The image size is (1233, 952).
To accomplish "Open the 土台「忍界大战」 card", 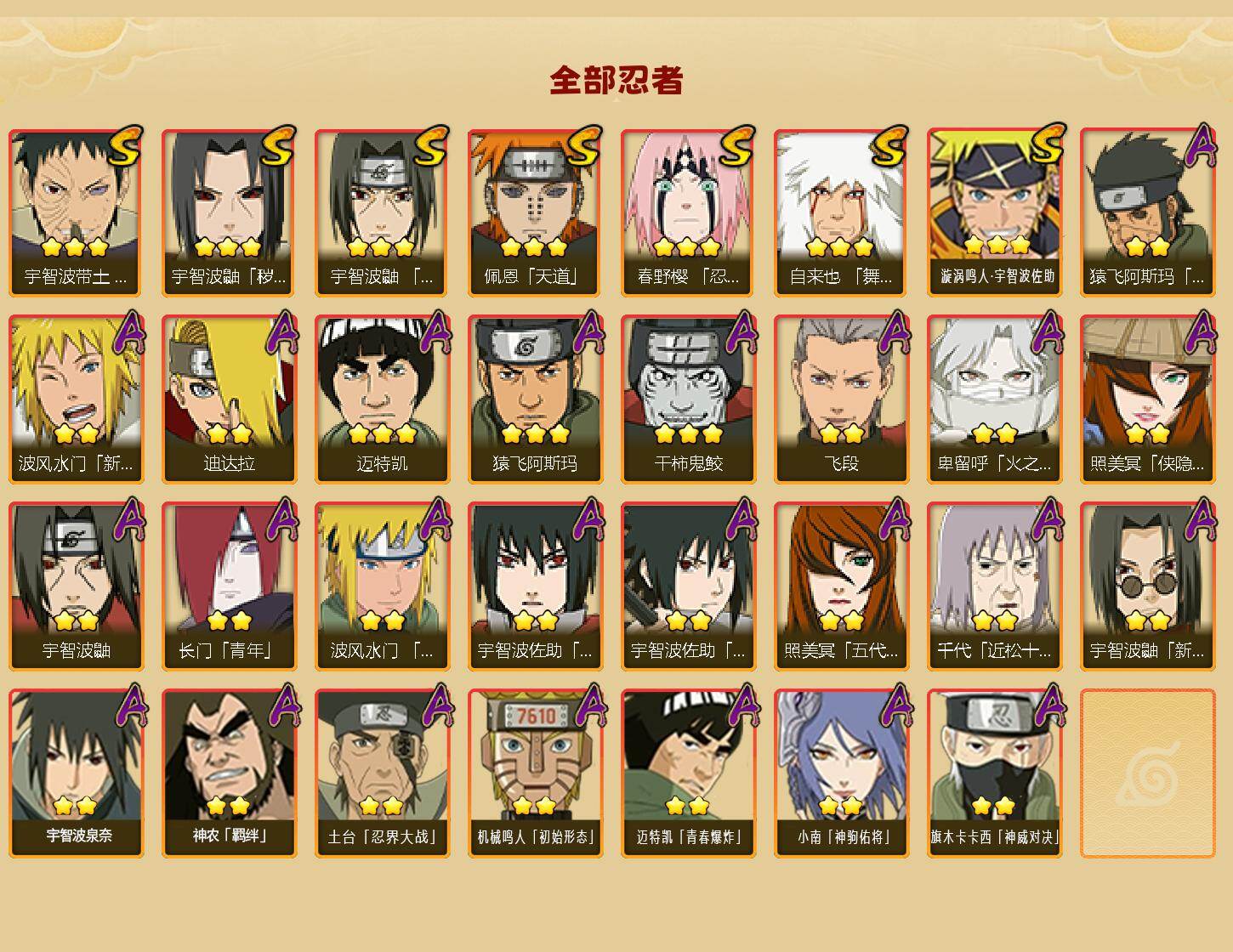I will (382, 773).
